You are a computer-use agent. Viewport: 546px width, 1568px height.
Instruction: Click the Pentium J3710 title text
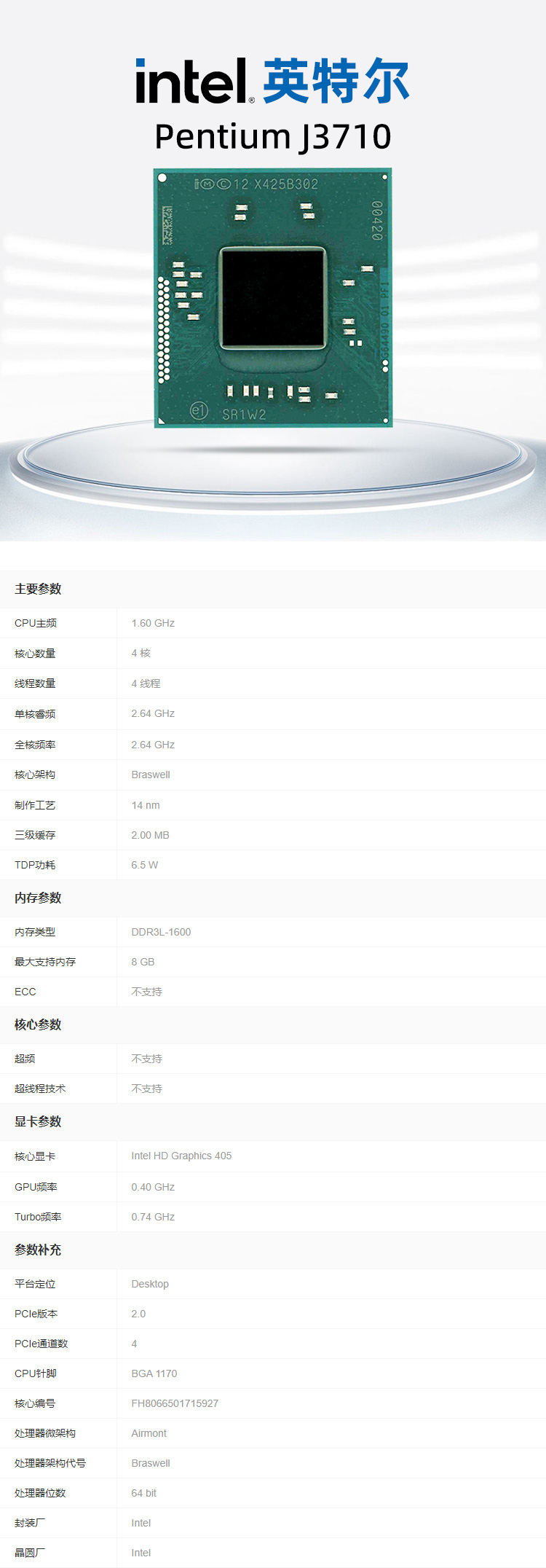(273, 137)
